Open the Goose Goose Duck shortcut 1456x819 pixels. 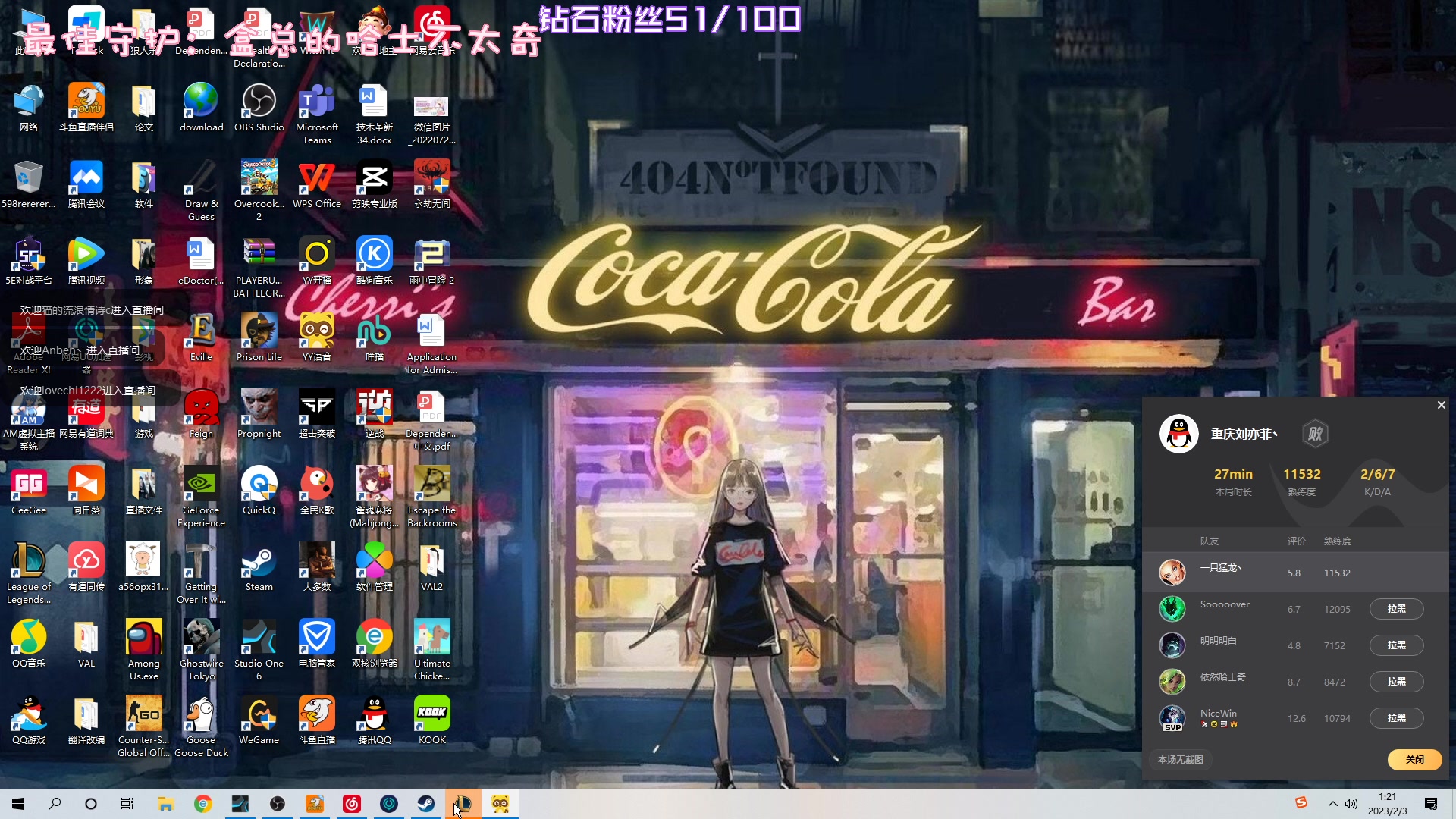pyautogui.click(x=201, y=715)
